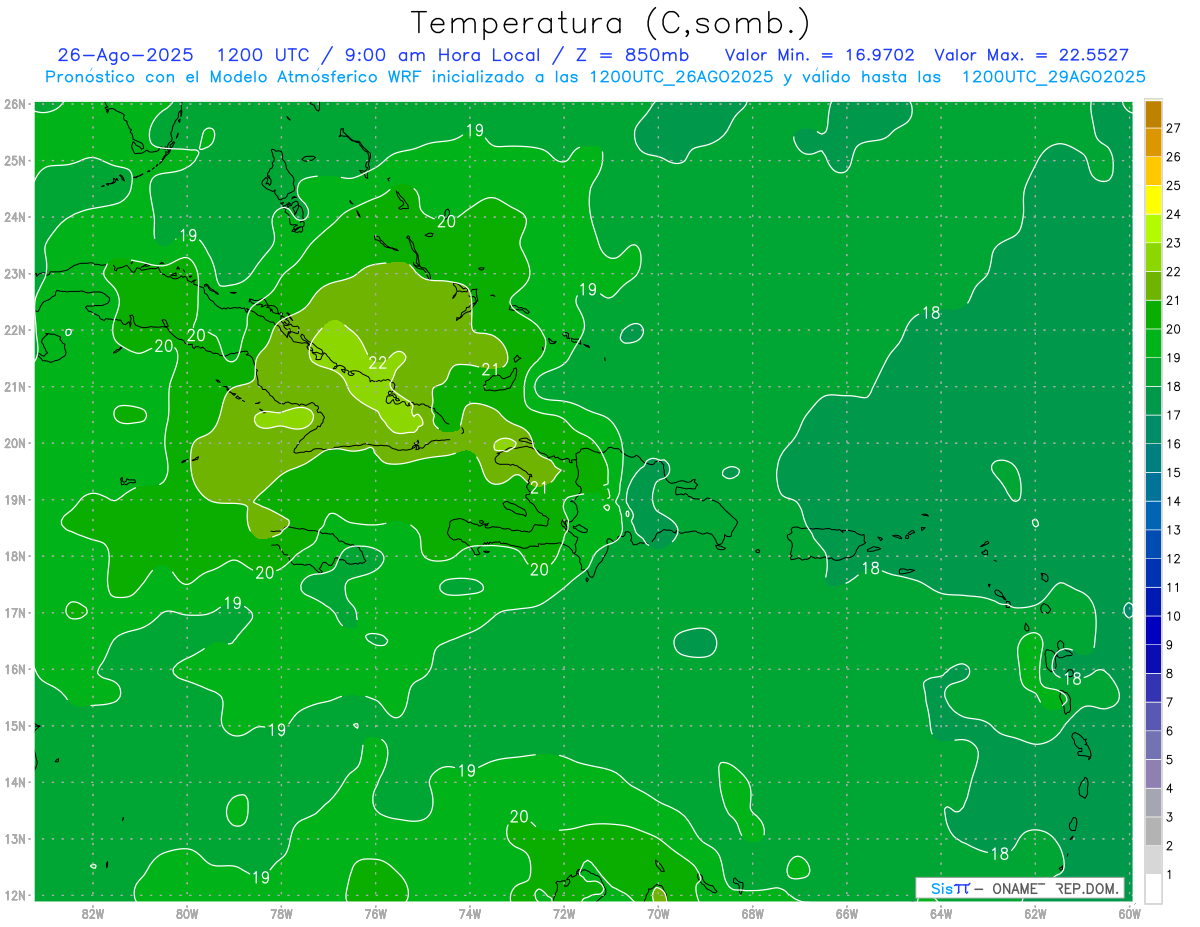Click the '26N' latitude axis label

[14, 104]
